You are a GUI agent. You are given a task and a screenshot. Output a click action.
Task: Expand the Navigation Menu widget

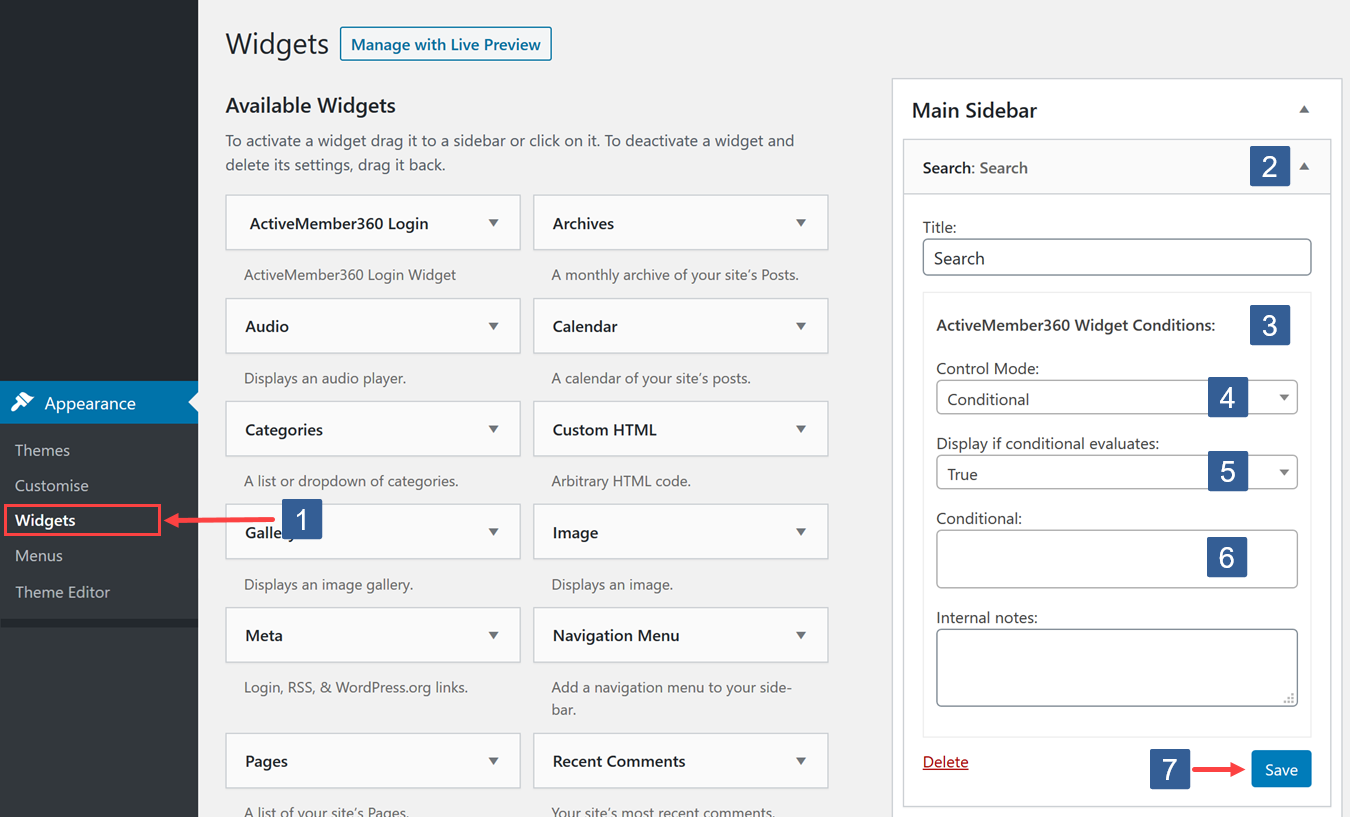[799, 635]
